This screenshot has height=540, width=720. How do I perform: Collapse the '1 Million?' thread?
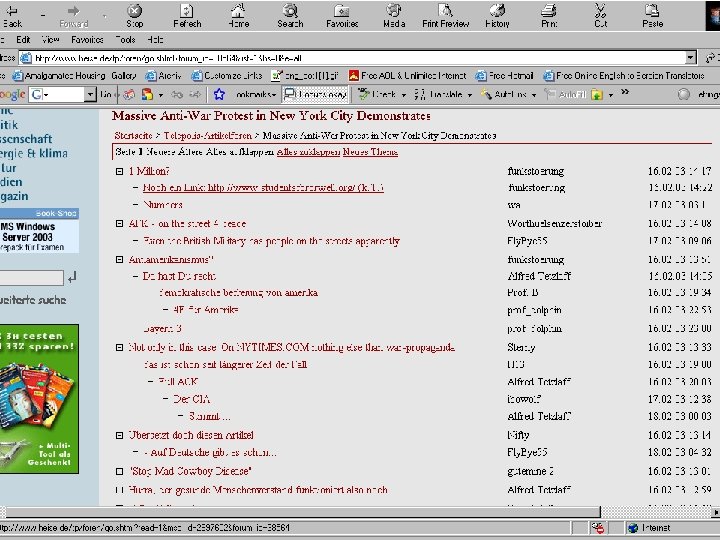(x=119, y=171)
